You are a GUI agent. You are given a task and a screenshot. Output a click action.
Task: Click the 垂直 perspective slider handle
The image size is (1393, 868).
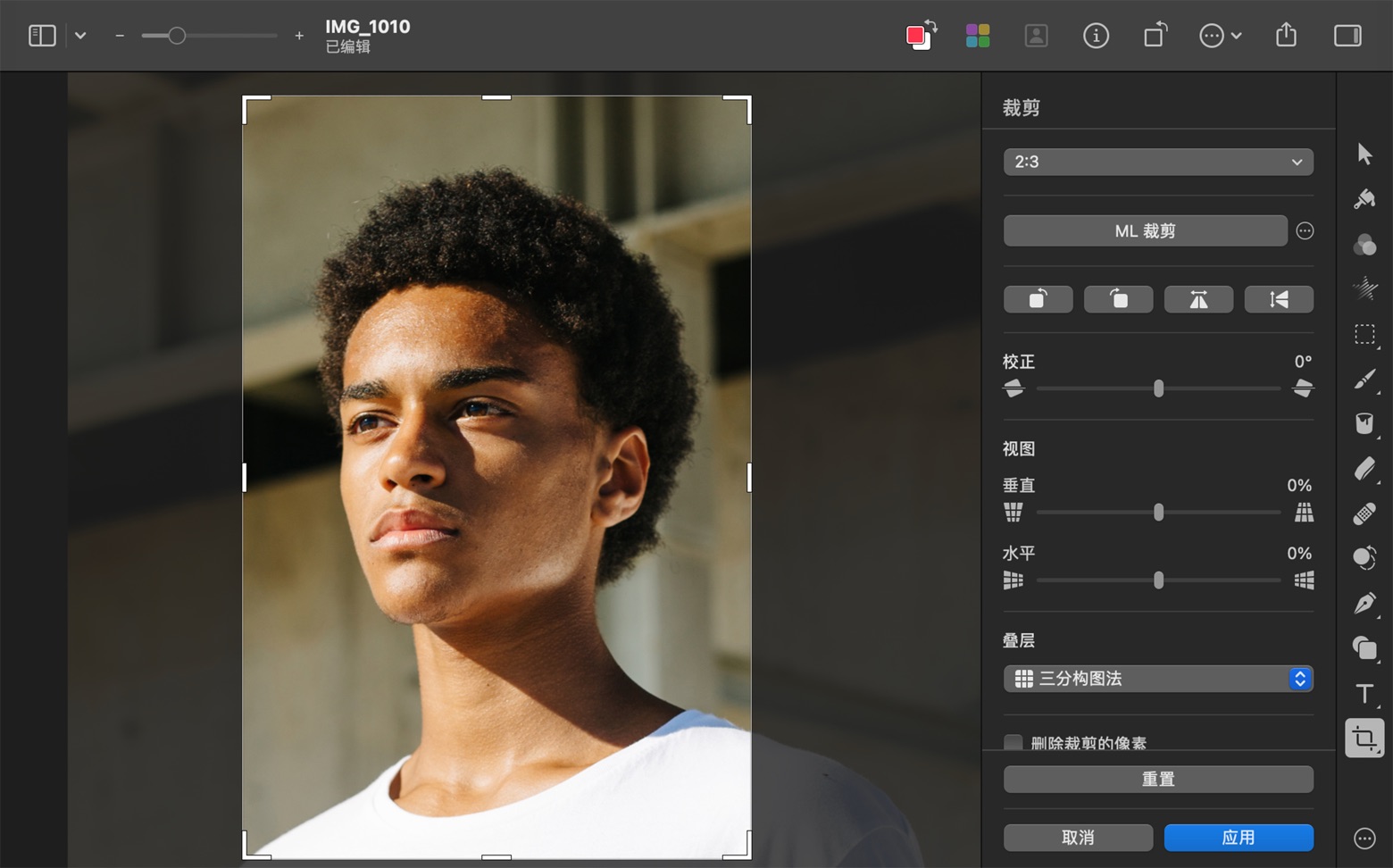coord(1158,513)
